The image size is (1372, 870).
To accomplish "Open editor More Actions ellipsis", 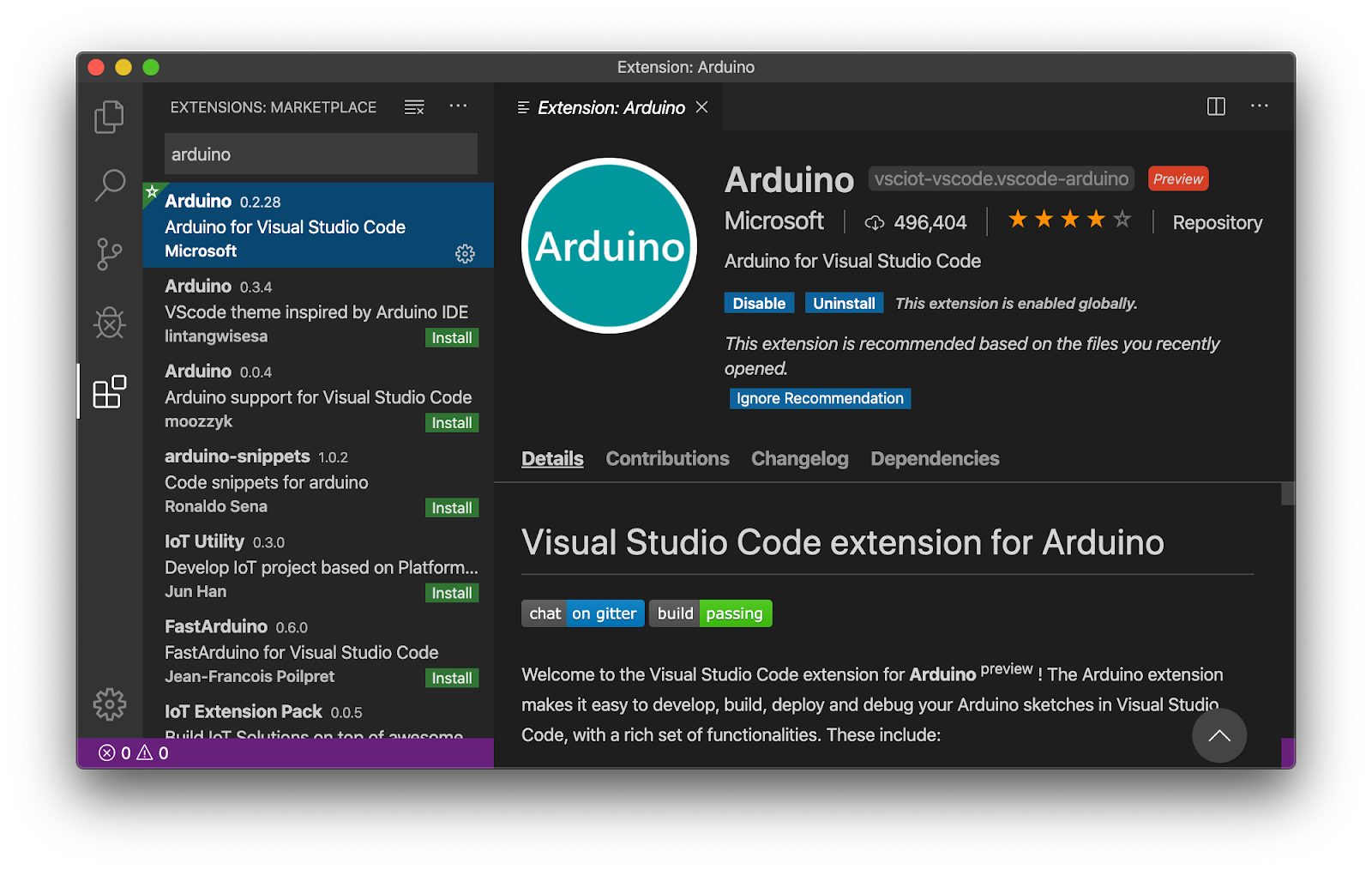I will [1259, 106].
